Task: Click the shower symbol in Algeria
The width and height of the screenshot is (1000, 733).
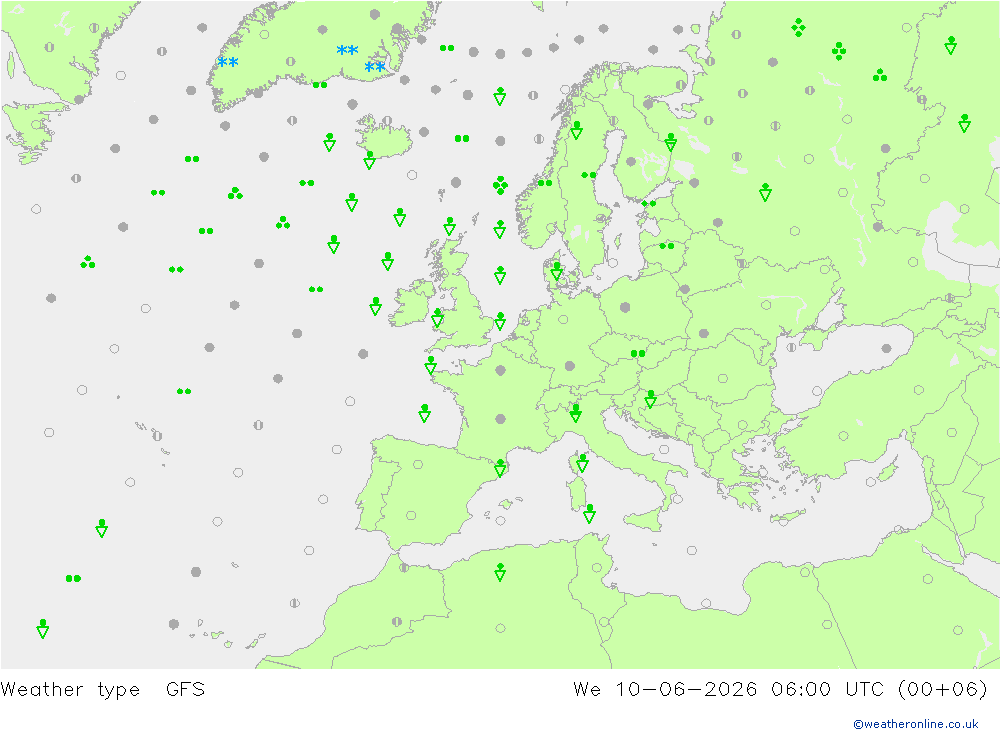Action: click(x=501, y=572)
